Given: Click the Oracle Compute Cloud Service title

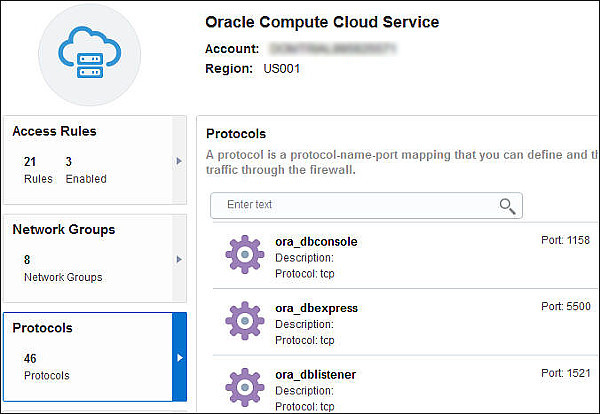Looking at the screenshot, I should click(x=322, y=22).
